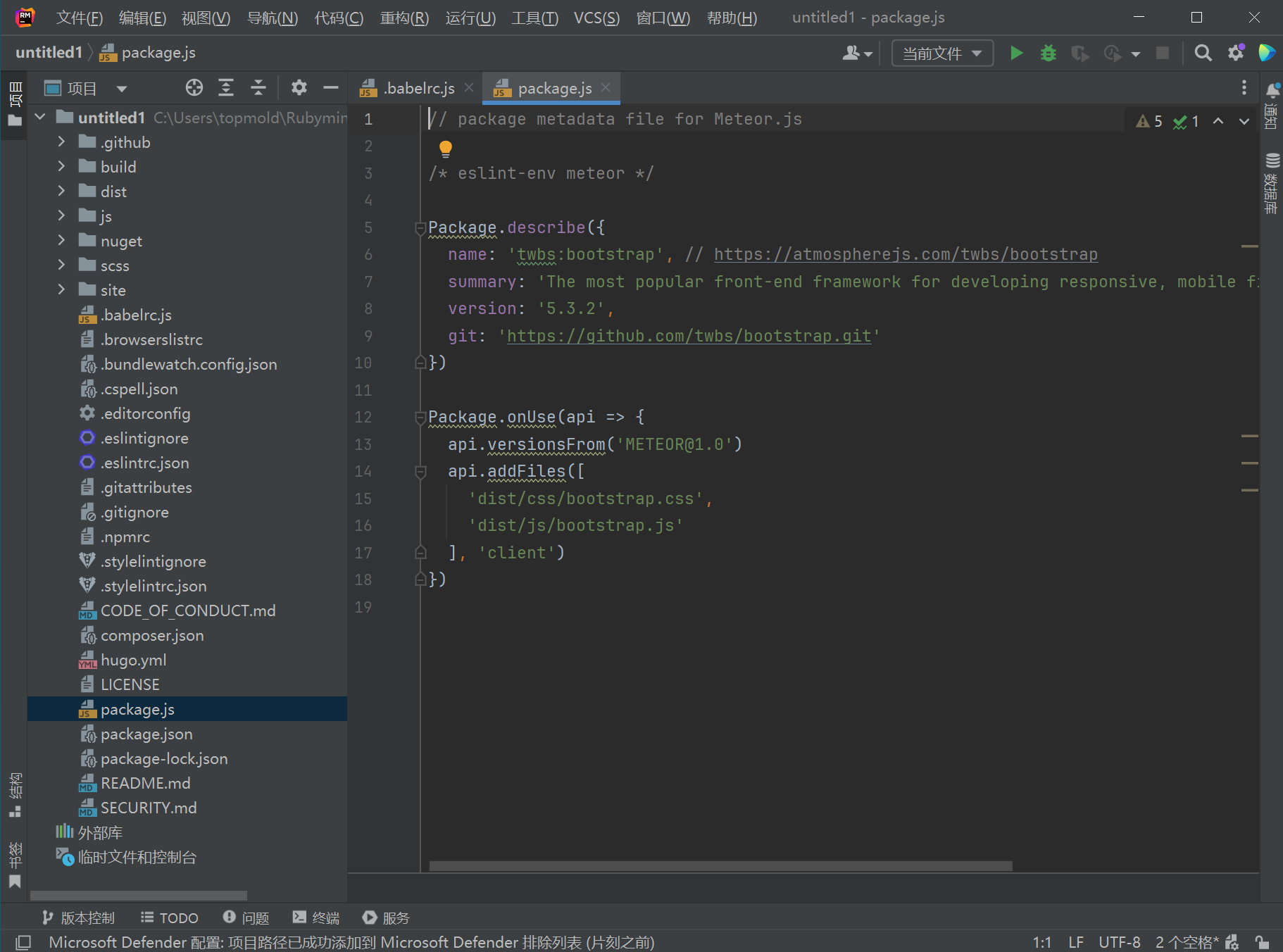This screenshot has width=1283, height=952.
Task: Open the Refactor menu
Action: click(404, 18)
